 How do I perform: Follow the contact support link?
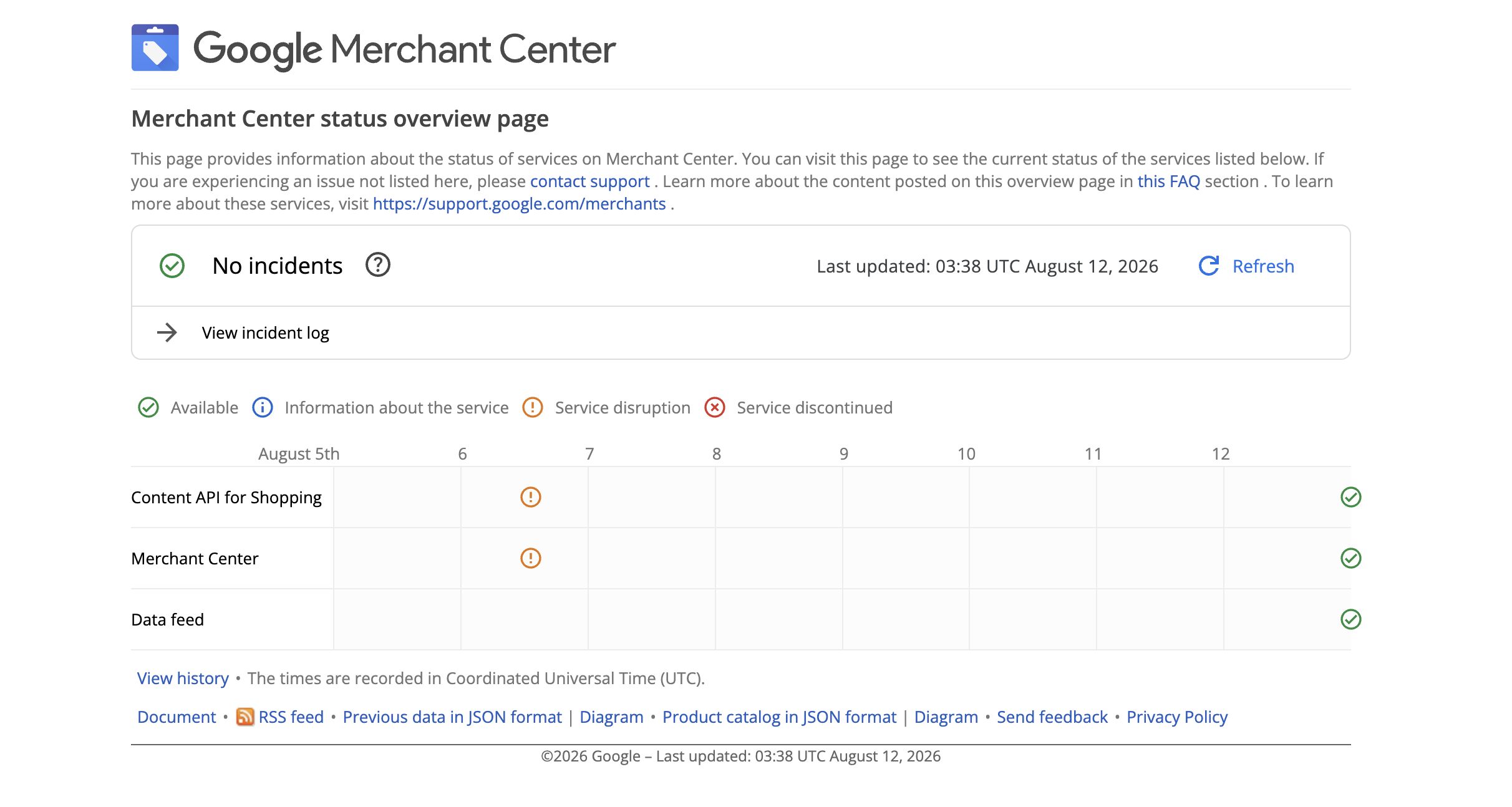pyautogui.click(x=590, y=181)
